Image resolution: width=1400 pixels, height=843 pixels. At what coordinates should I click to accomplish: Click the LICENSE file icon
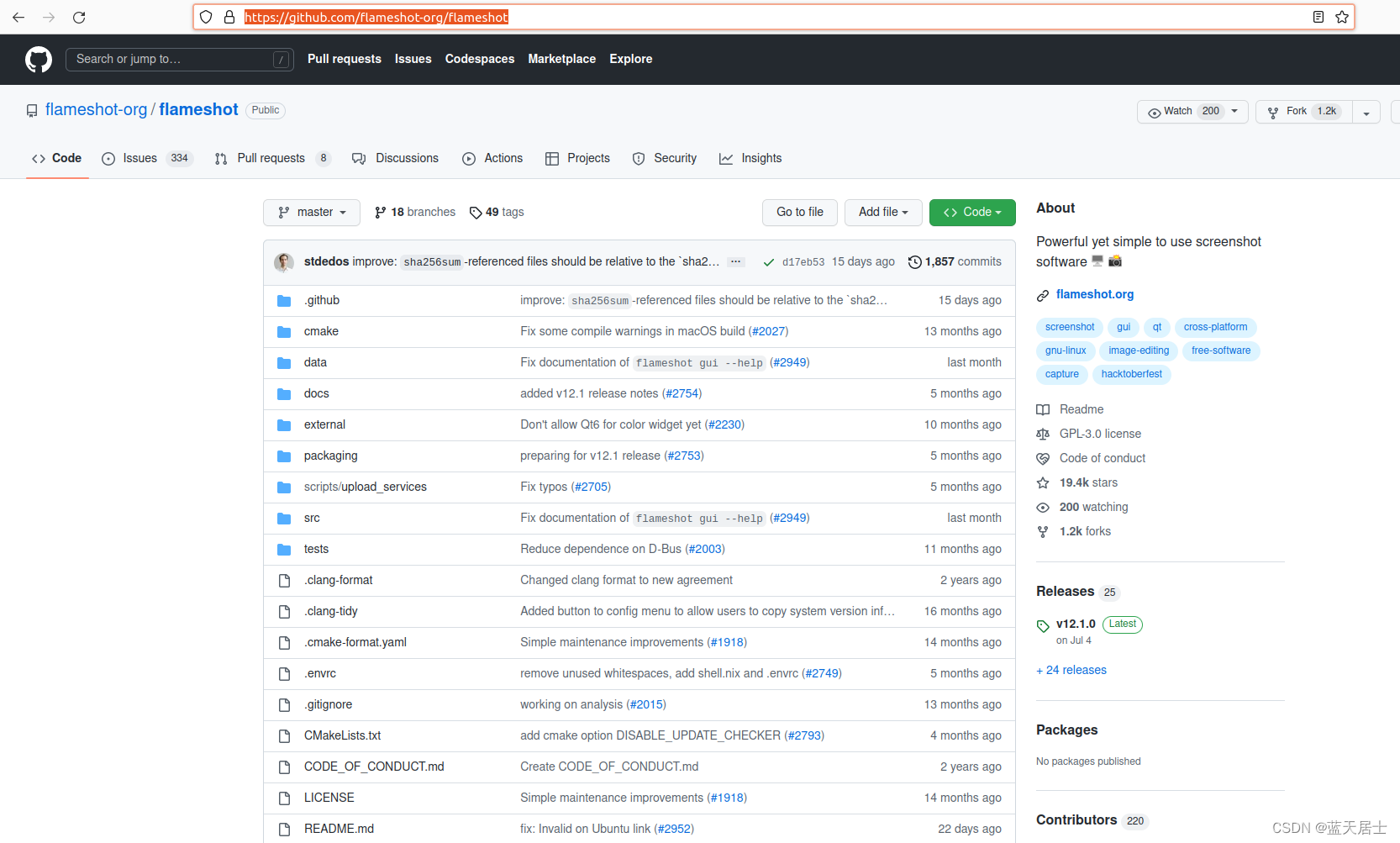coord(284,798)
